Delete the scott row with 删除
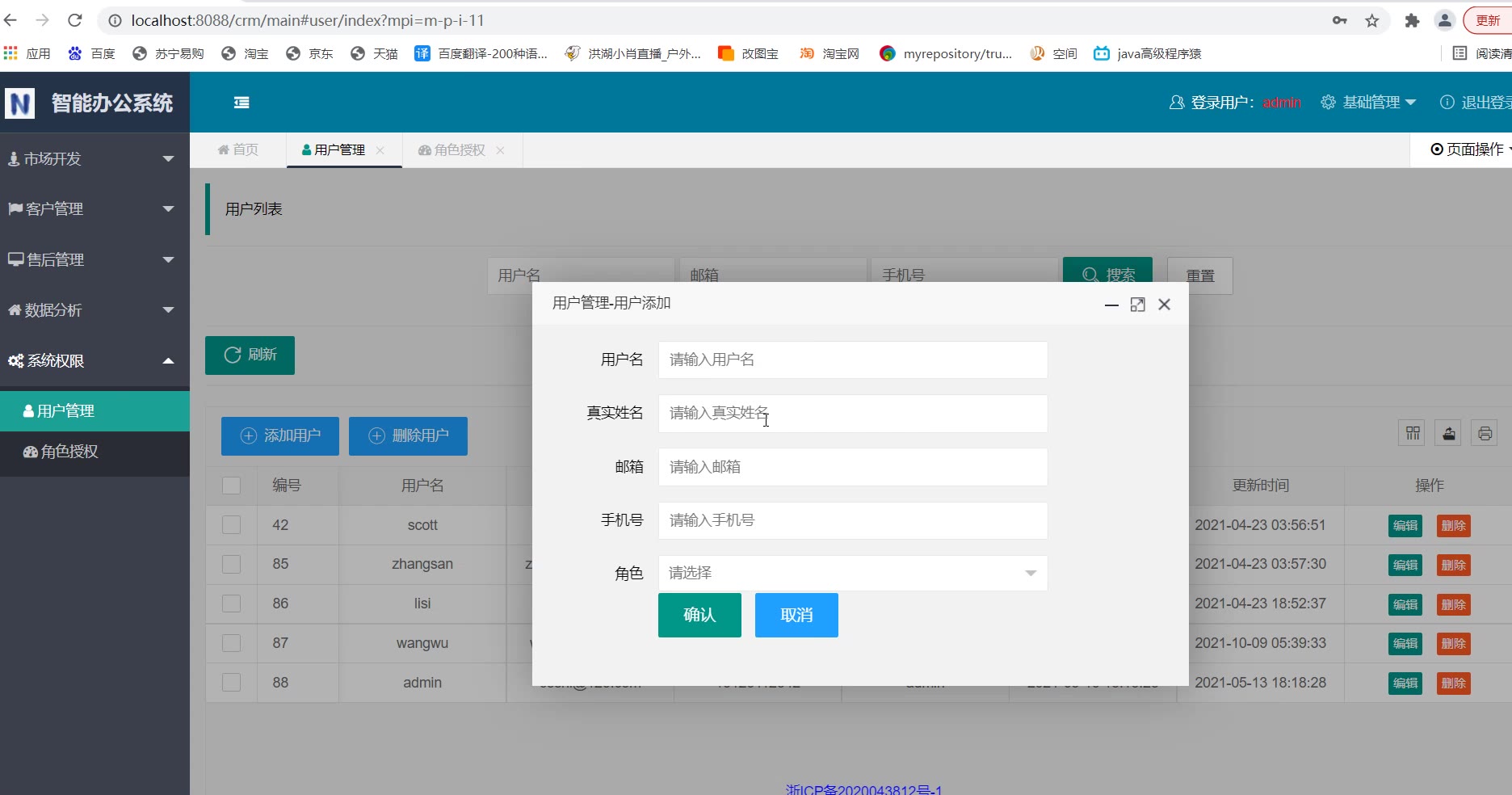 (x=1453, y=526)
